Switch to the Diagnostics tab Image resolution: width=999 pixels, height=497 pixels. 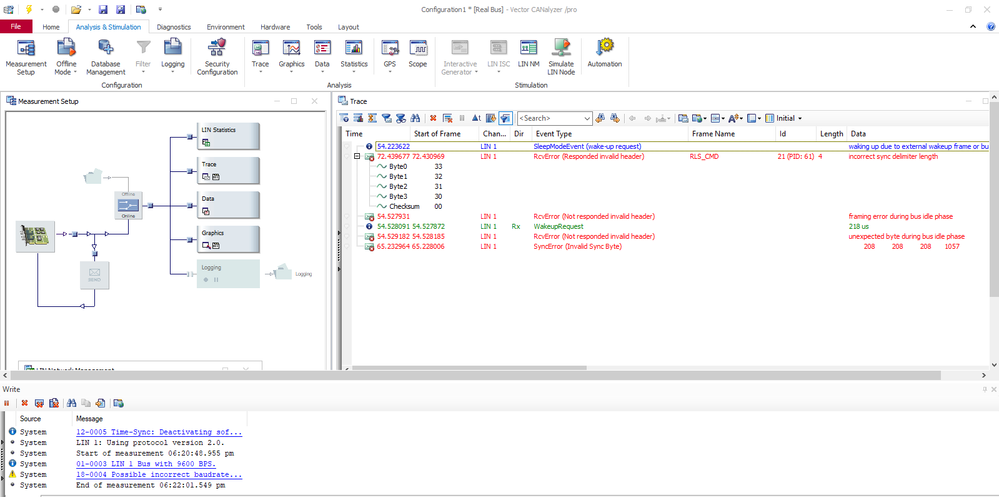174,27
